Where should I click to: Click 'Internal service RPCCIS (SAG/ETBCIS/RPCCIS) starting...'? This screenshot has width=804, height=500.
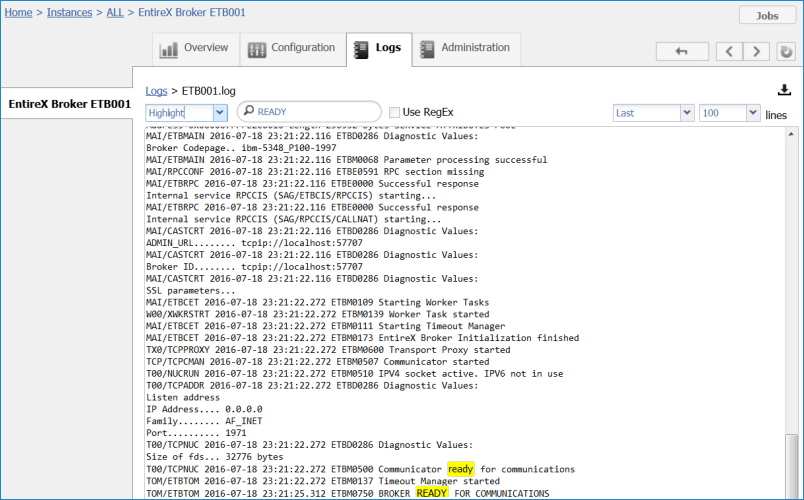click(x=291, y=195)
